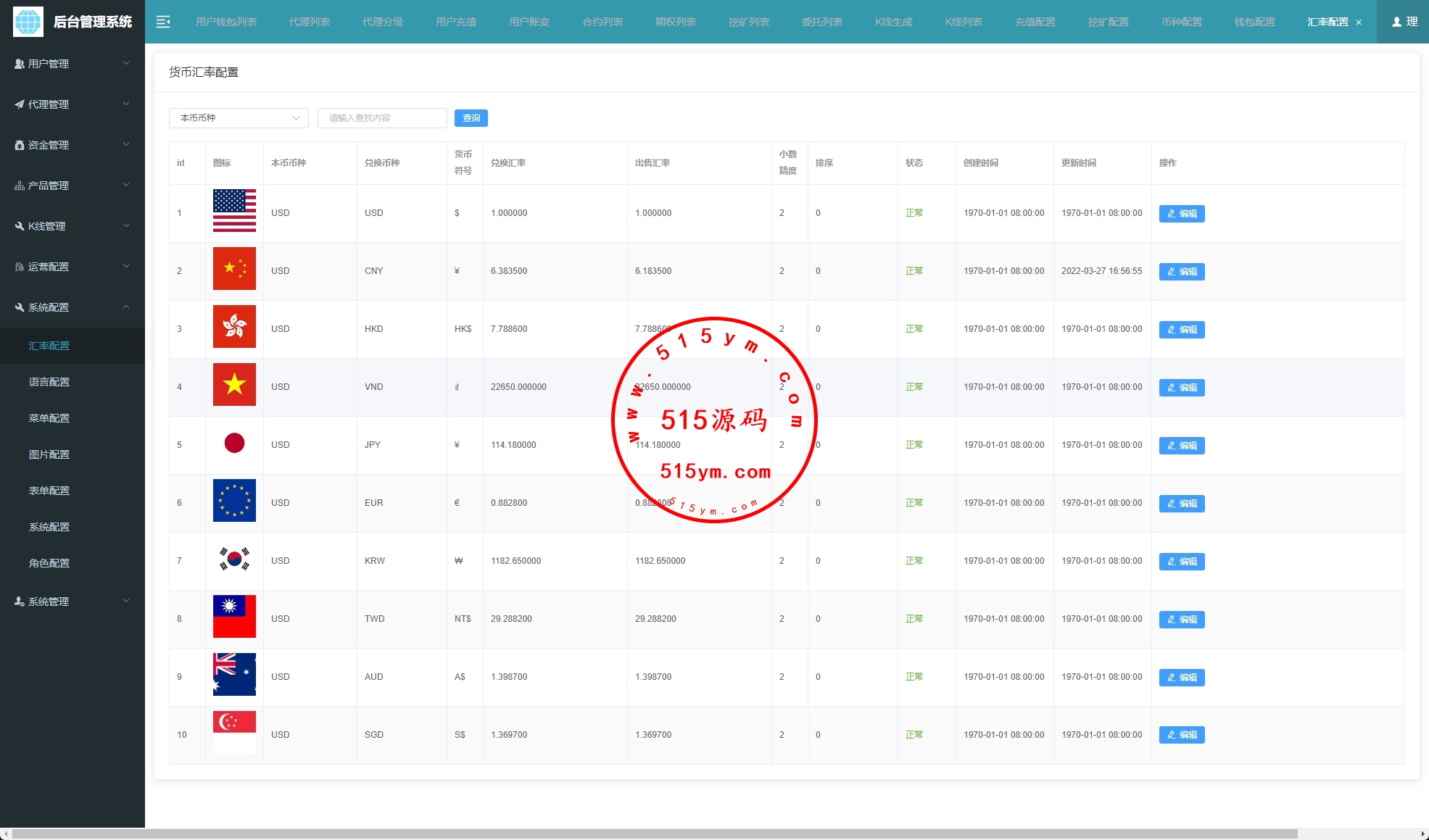Click the Japan flag icon for JPY
Viewport: 1429px width, 840px height.
[234, 442]
